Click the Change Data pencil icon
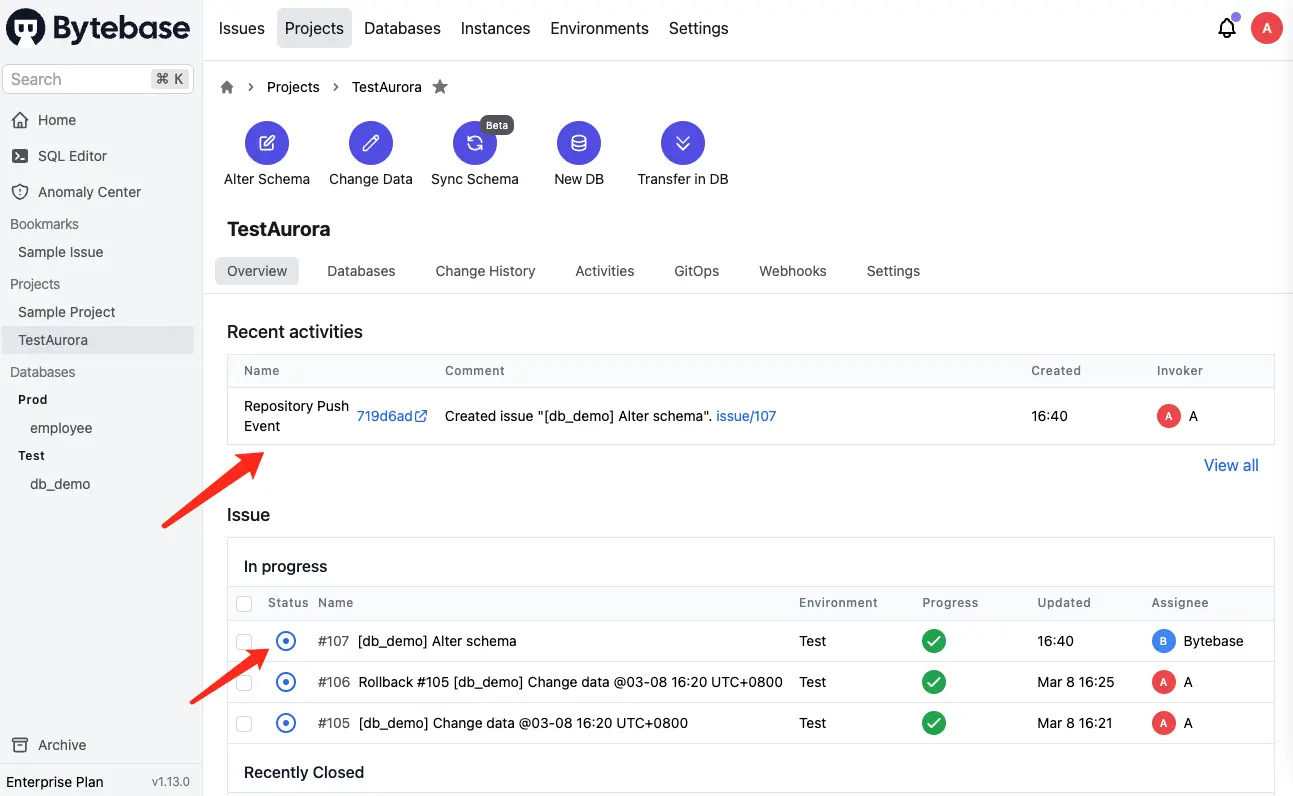Viewport: 1293px width, 796px height. [x=371, y=144]
